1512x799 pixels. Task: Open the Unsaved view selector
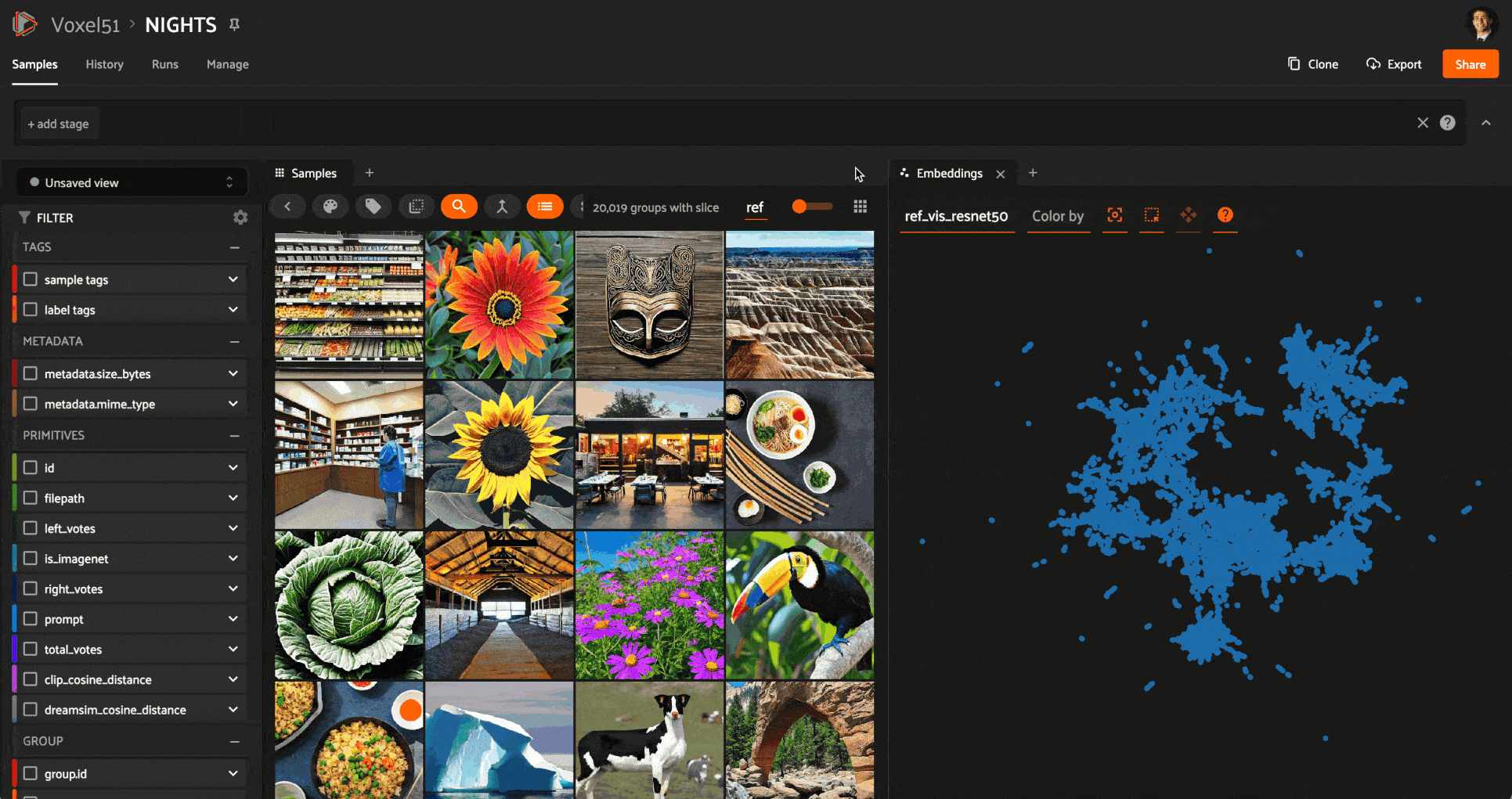click(x=132, y=182)
